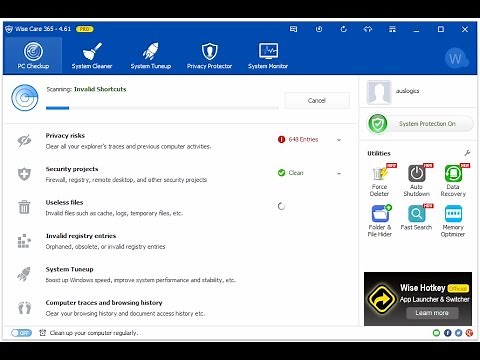Screen dimensions: 480x360
Task: Click the Utilities wrench settings icon
Action: coord(467,153)
